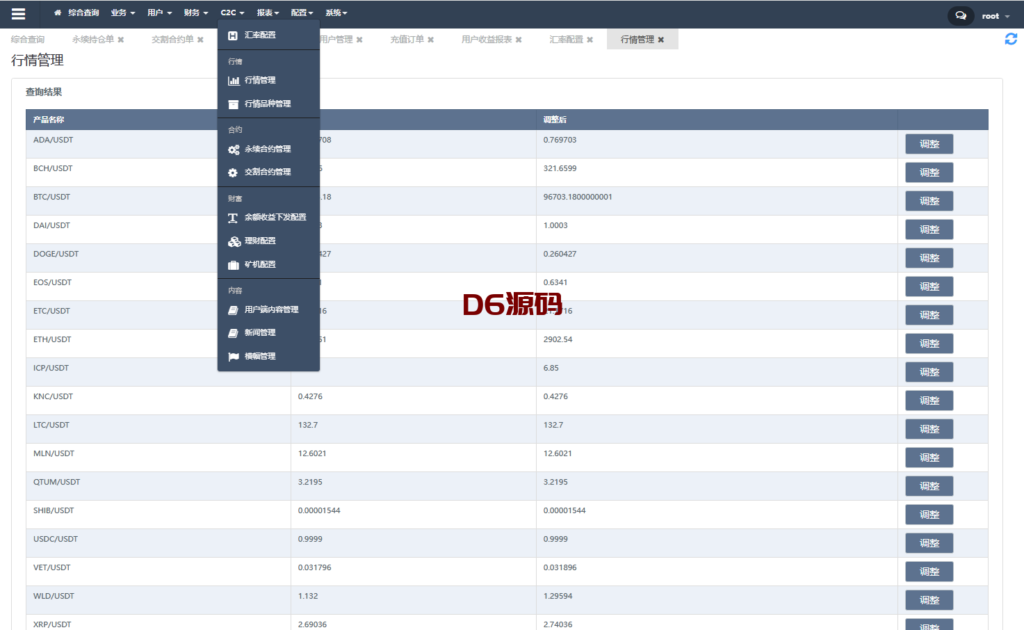Close the 汇率配置 tab
Image resolution: width=1024 pixels, height=630 pixels.
point(590,40)
